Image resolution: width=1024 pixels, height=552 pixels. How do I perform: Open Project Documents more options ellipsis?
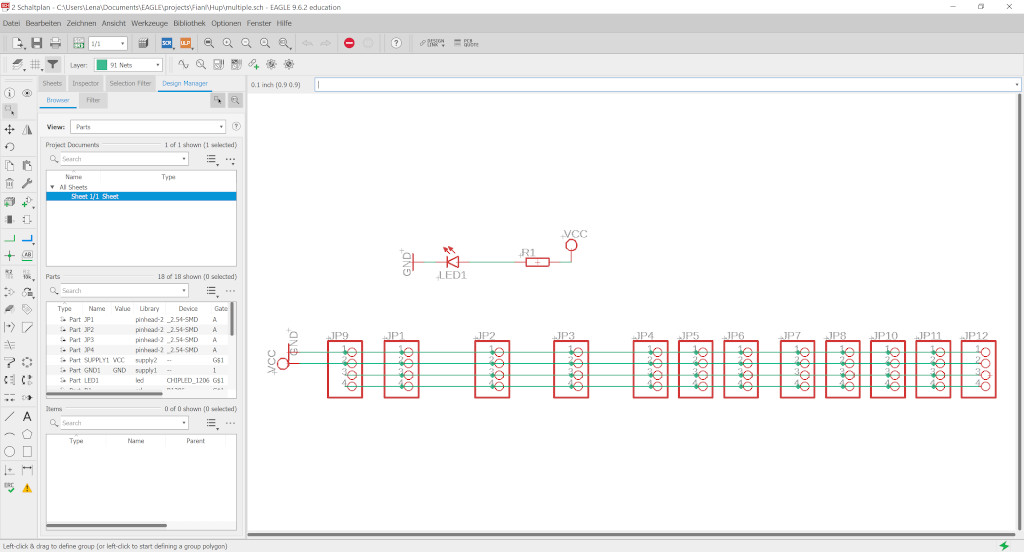230,159
